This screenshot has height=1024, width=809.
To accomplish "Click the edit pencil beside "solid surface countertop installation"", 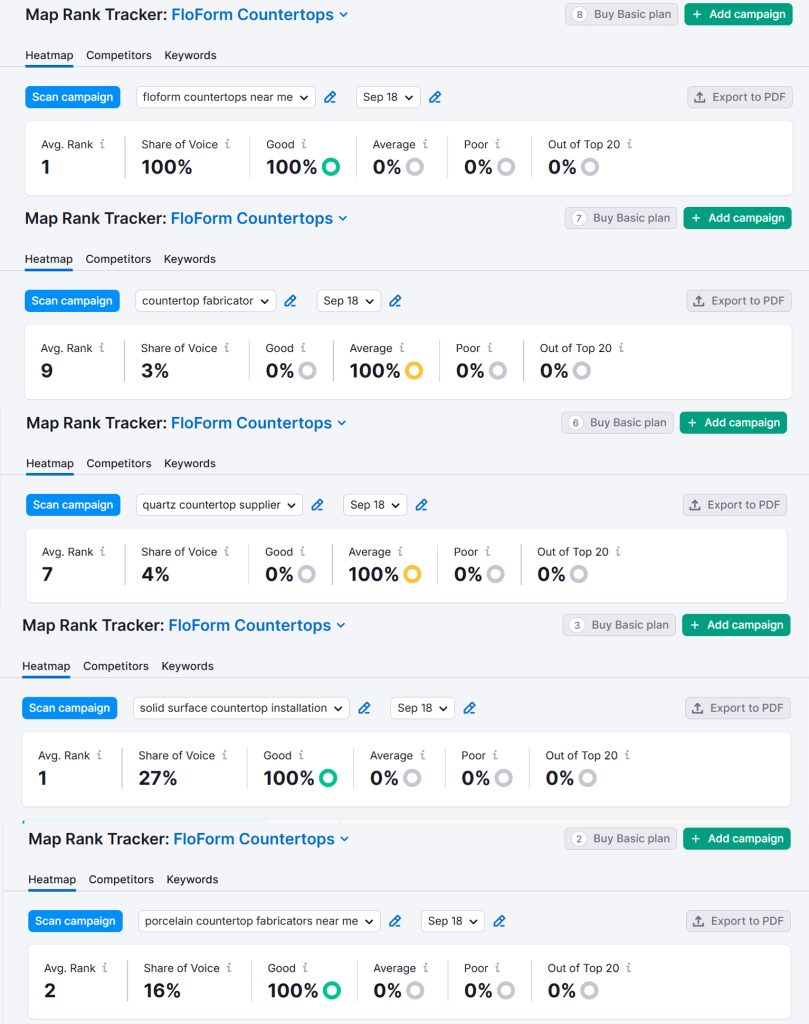I will (x=365, y=708).
